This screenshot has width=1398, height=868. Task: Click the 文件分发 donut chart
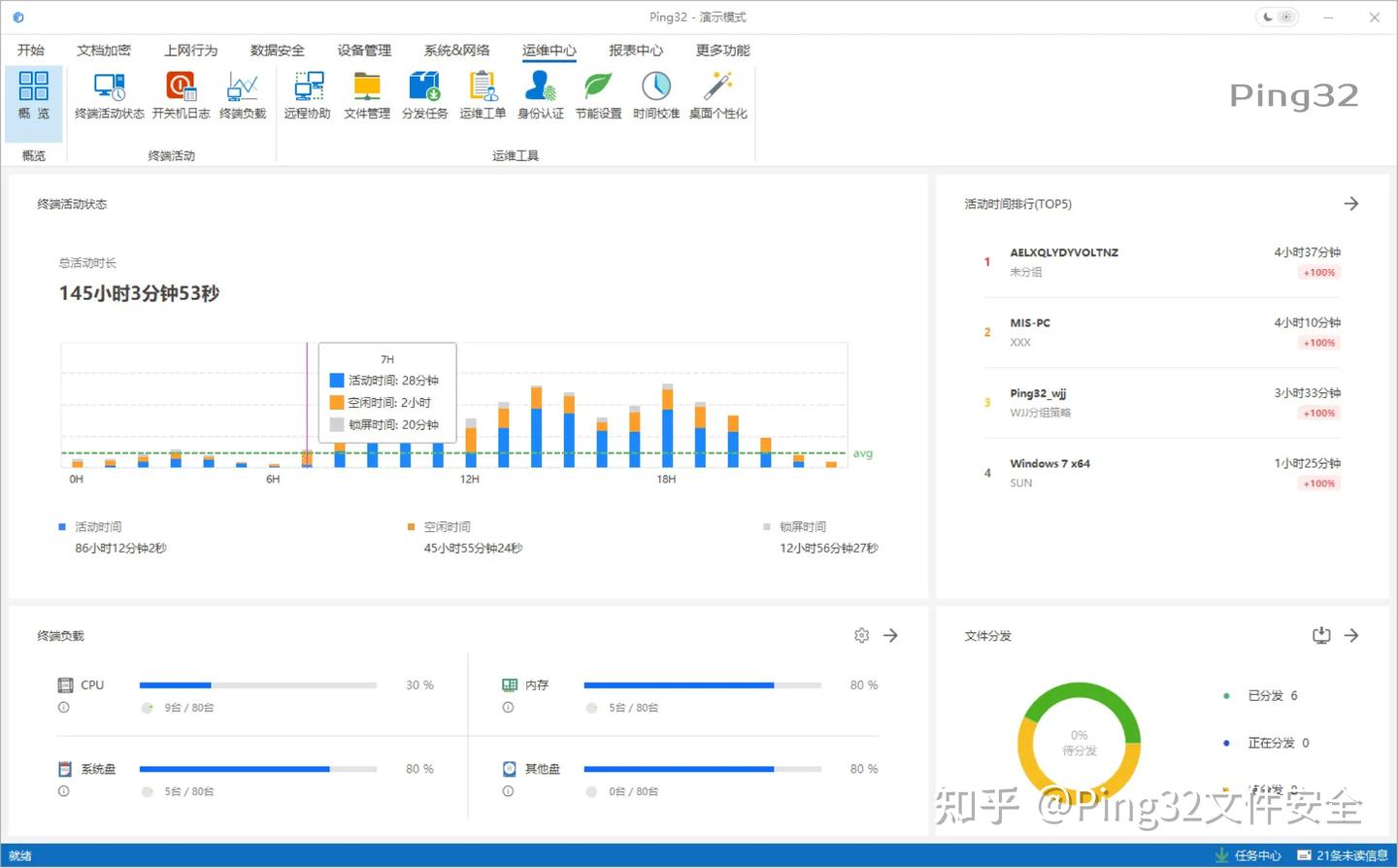[1079, 744]
